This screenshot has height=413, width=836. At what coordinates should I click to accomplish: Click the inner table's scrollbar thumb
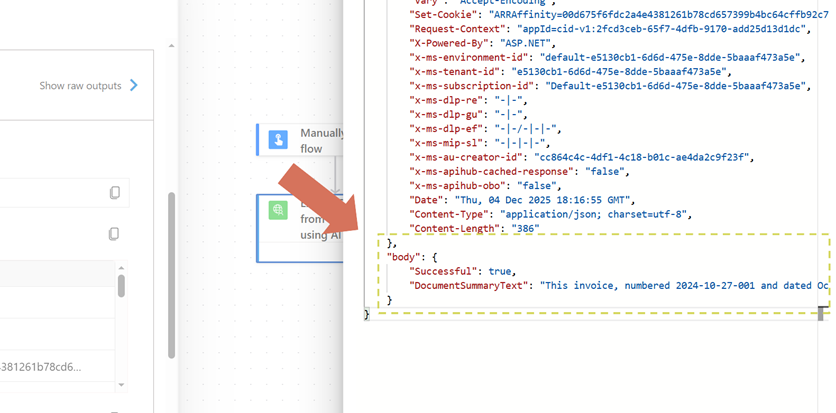click(x=122, y=286)
